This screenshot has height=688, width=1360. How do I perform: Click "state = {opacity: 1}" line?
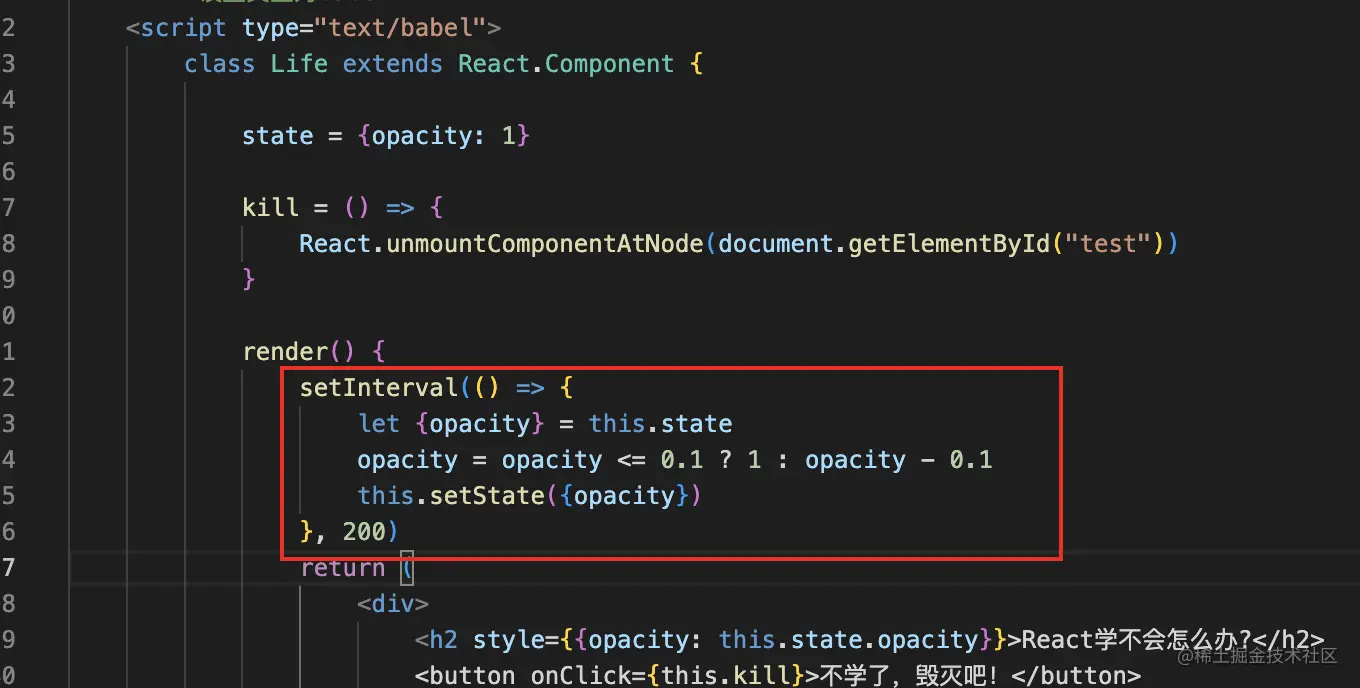click(x=386, y=135)
